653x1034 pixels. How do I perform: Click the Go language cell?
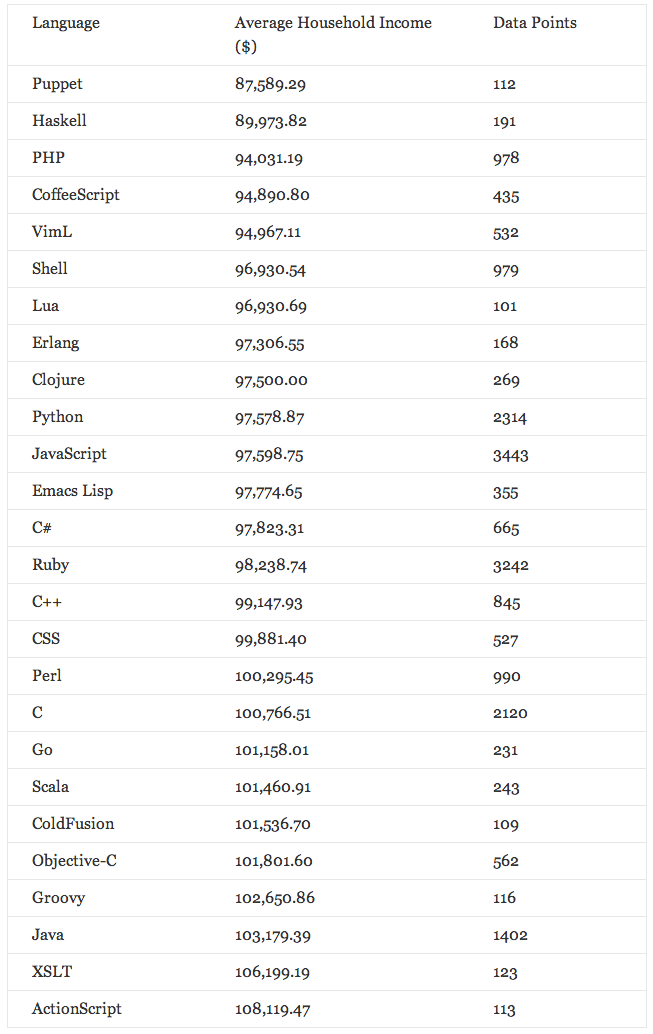42,750
